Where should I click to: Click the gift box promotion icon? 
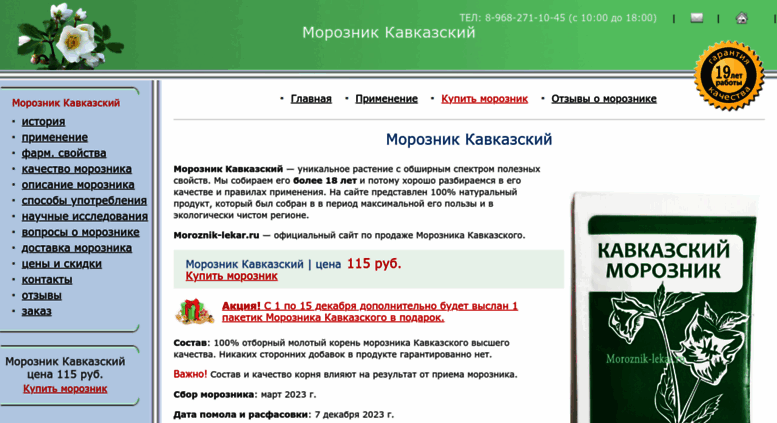tap(194, 312)
